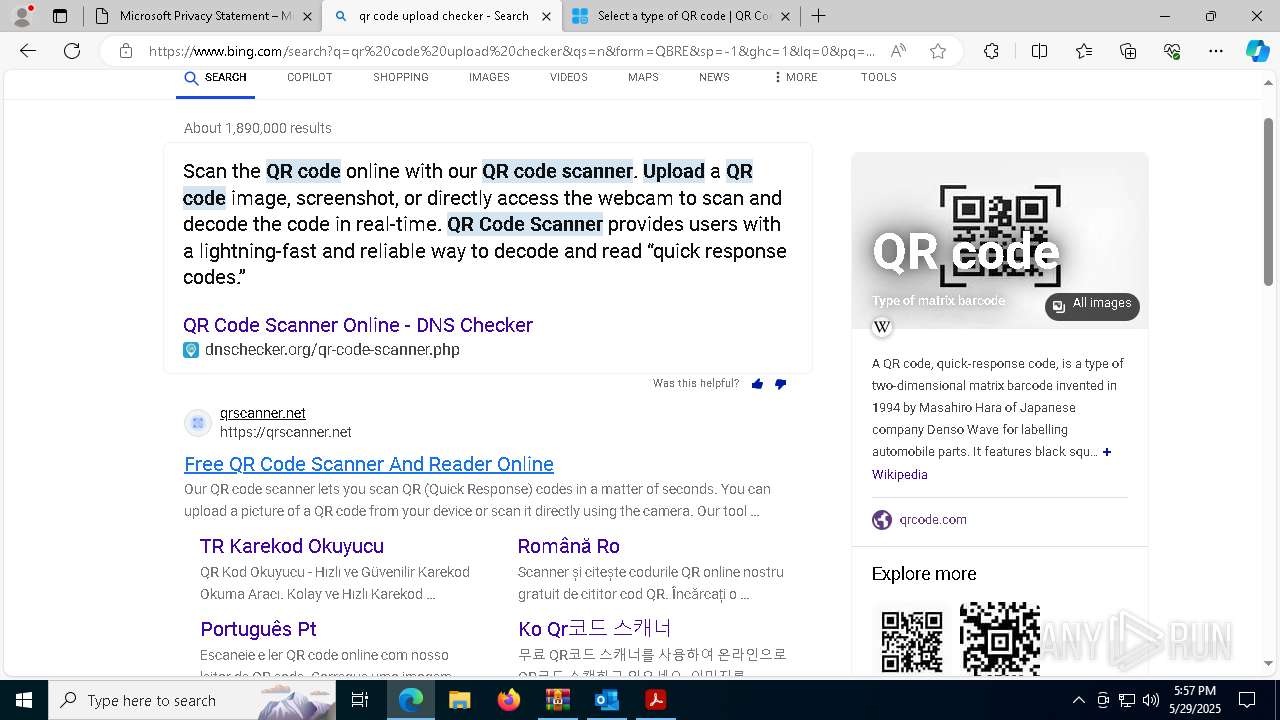Open Settings and more ellipsis menu
Image resolution: width=1280 pixels, height=720 pixels.
pyautogui.click(x=1216, y=51)
